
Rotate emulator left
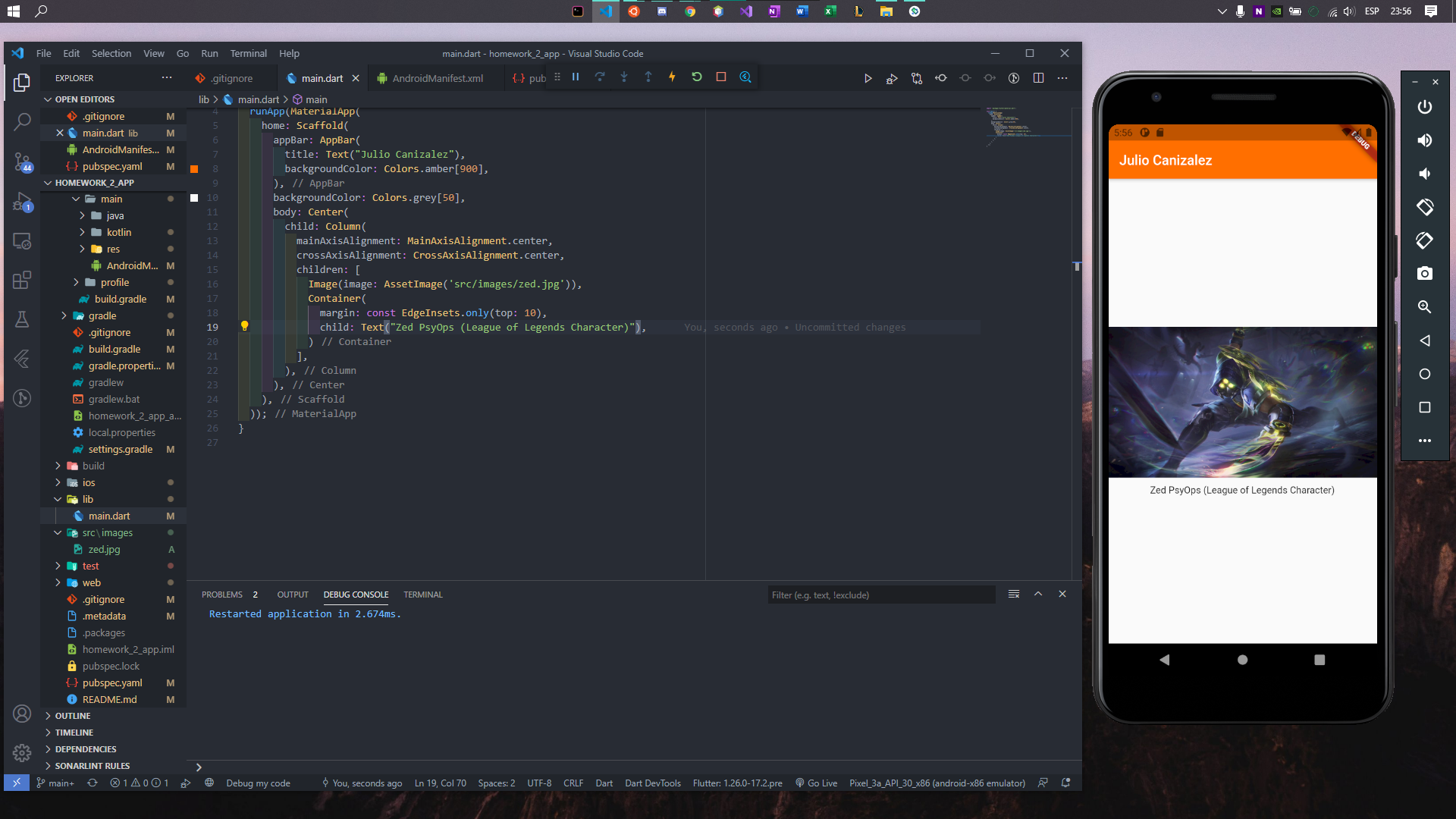tap(1425, 207)
